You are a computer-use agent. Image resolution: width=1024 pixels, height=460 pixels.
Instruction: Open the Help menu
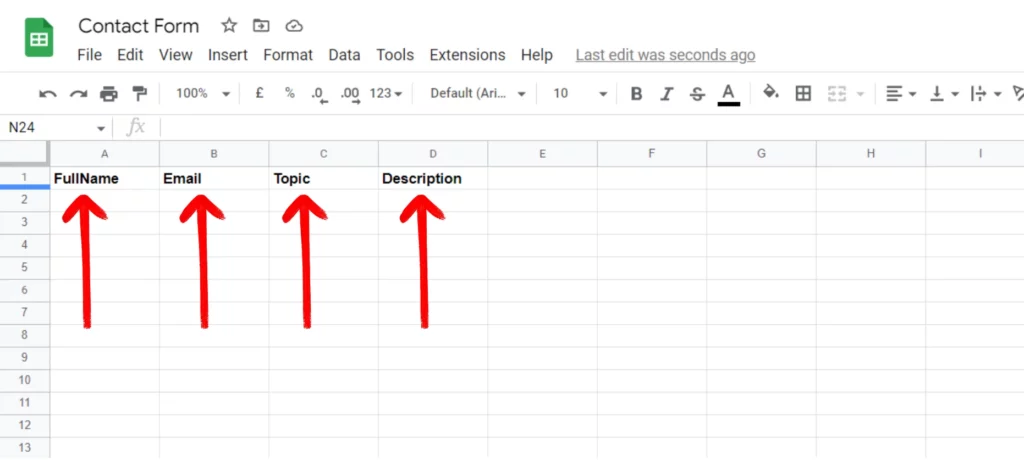[x=537, y=55]
